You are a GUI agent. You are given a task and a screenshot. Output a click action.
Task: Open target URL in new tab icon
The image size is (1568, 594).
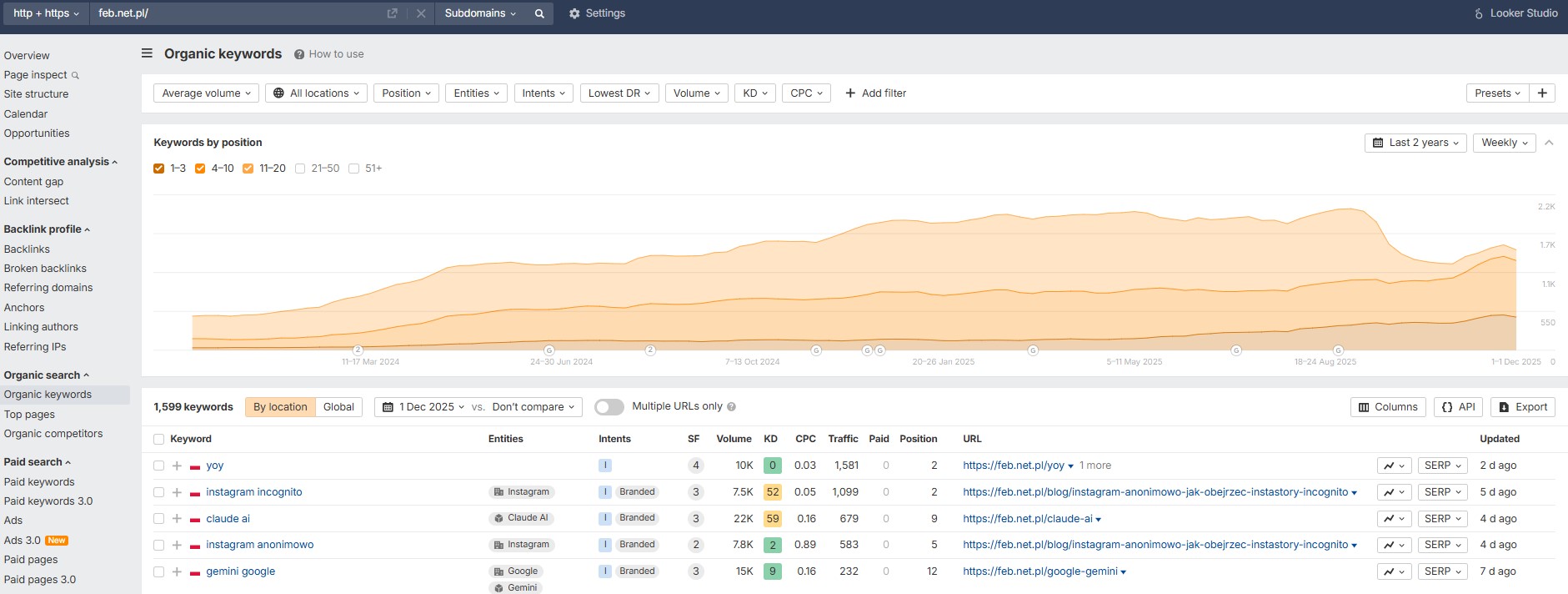(393, 13)
